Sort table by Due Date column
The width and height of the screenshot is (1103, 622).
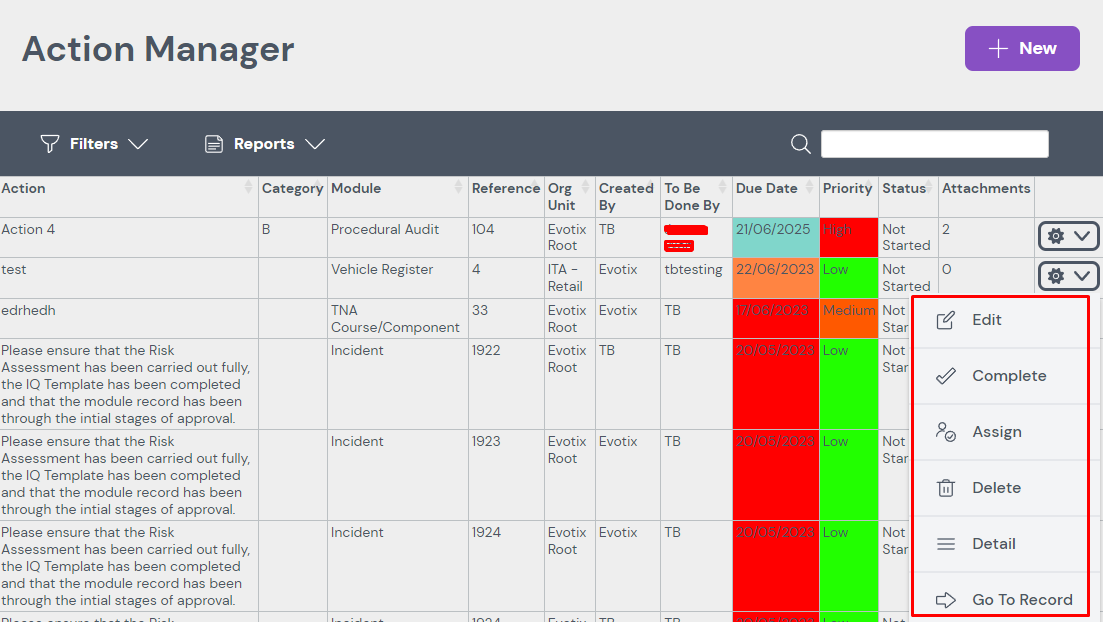pyautogui.click(x=767, y=188)
